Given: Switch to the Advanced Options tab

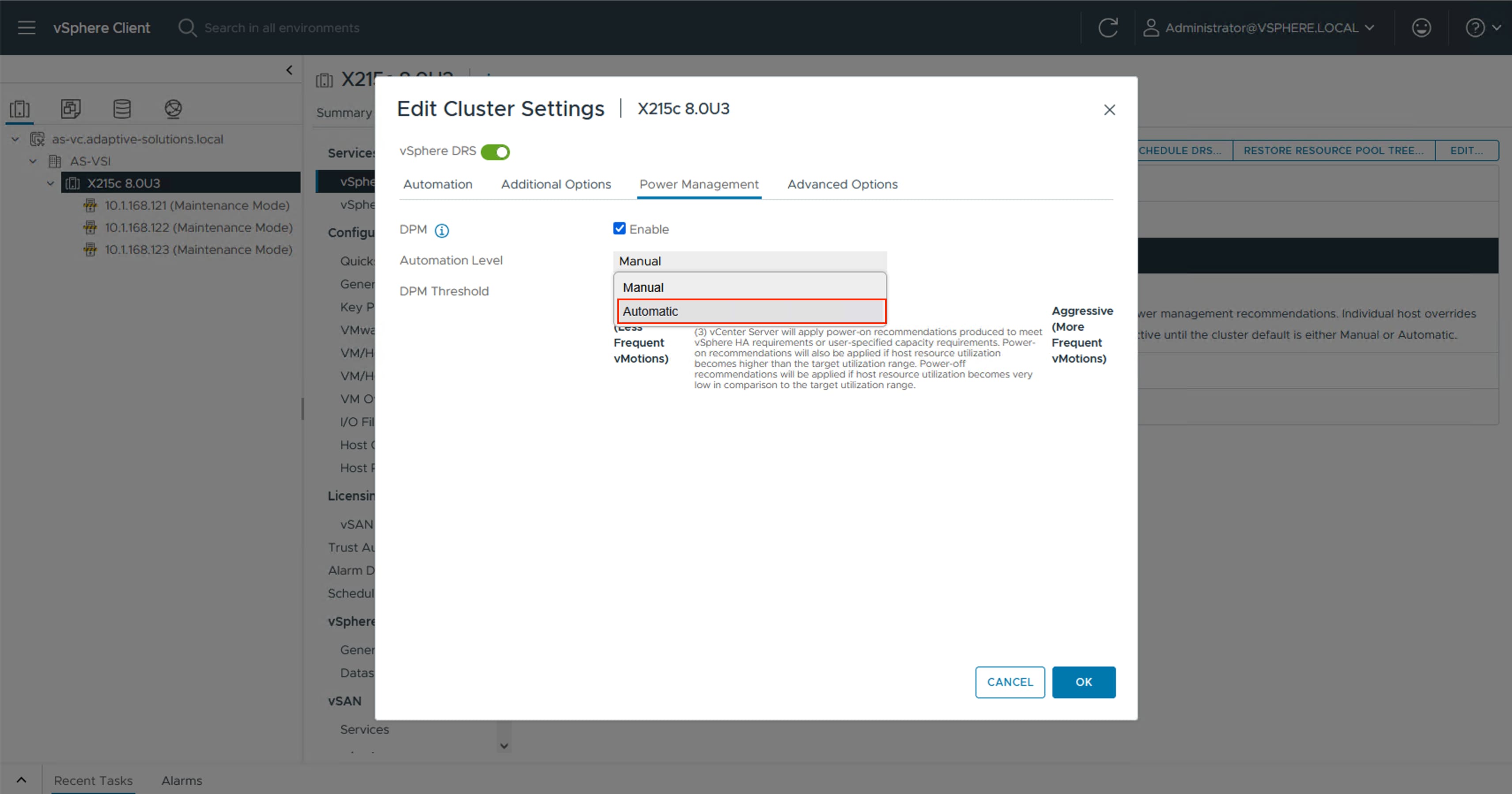Looking at the screenshot, I should pyautogui.click(x=842, y=184).
